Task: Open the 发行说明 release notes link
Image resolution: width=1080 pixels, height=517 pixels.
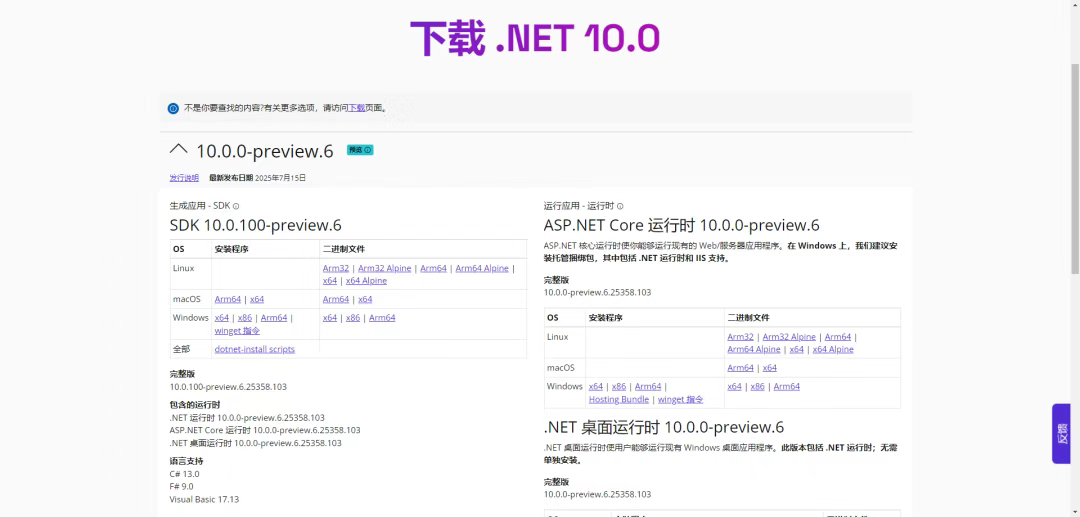Action: (184, 178)
